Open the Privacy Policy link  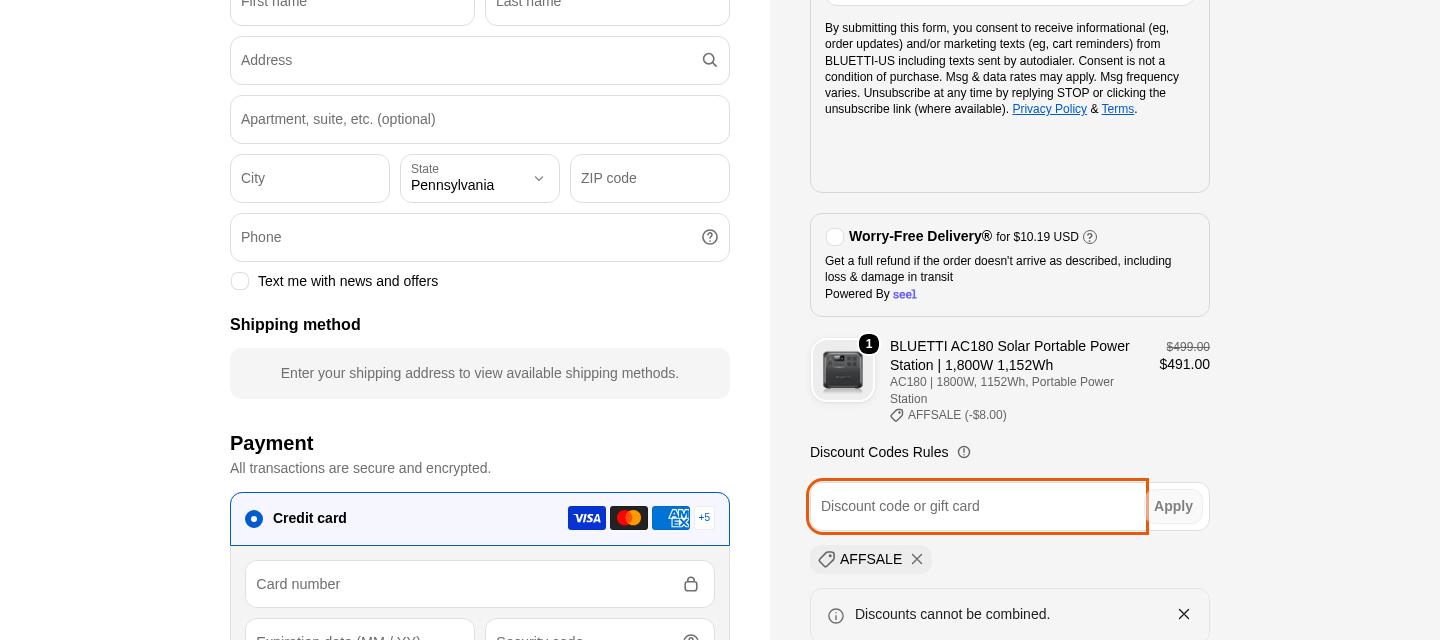(x=1049, y=109)
